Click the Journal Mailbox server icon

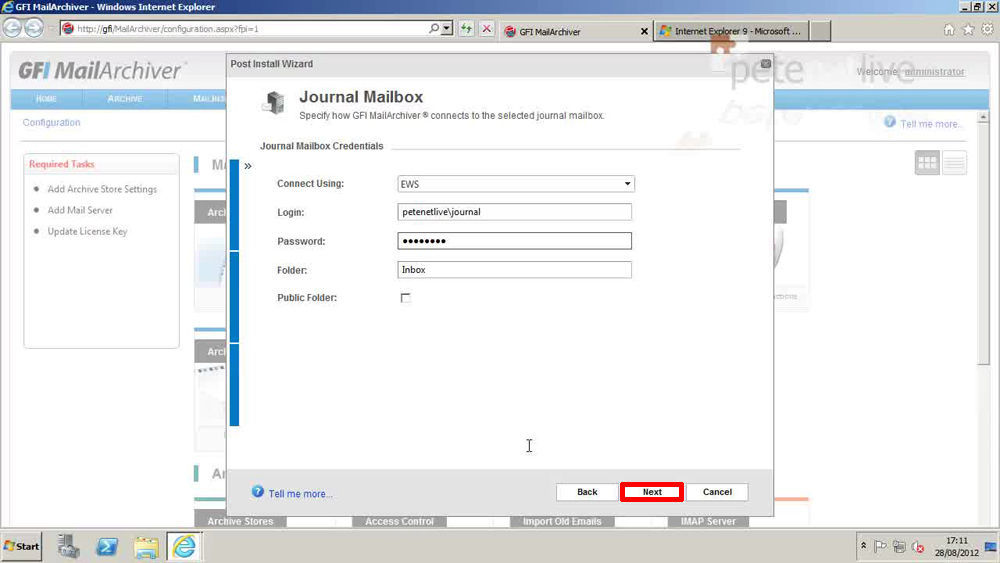pyautogui.click(x=274, y=102)
